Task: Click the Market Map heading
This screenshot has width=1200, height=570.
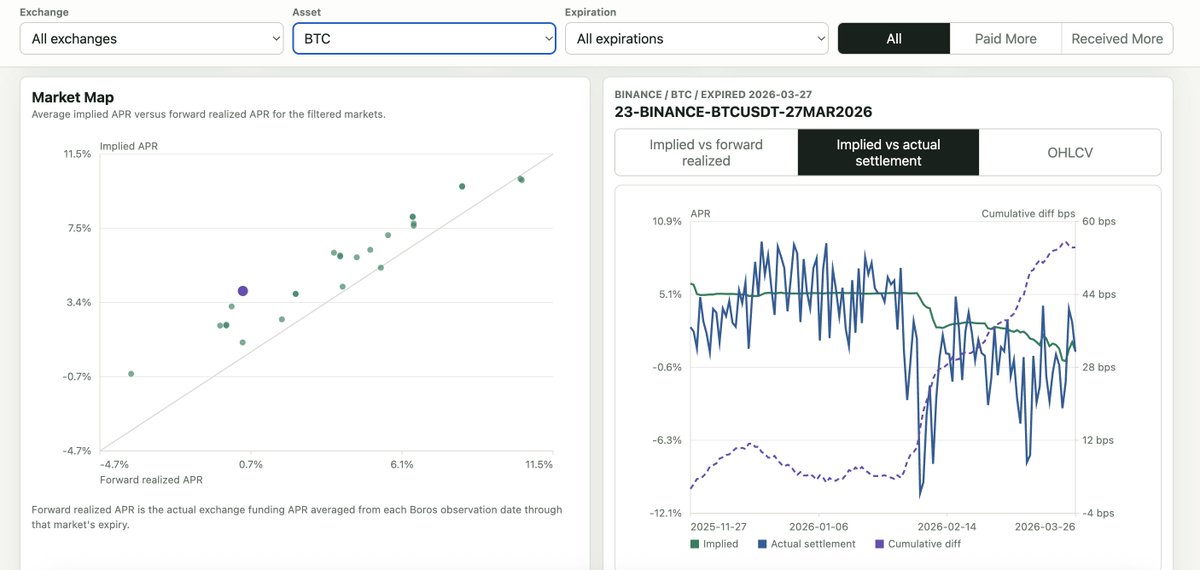Action: click(73, 97)
